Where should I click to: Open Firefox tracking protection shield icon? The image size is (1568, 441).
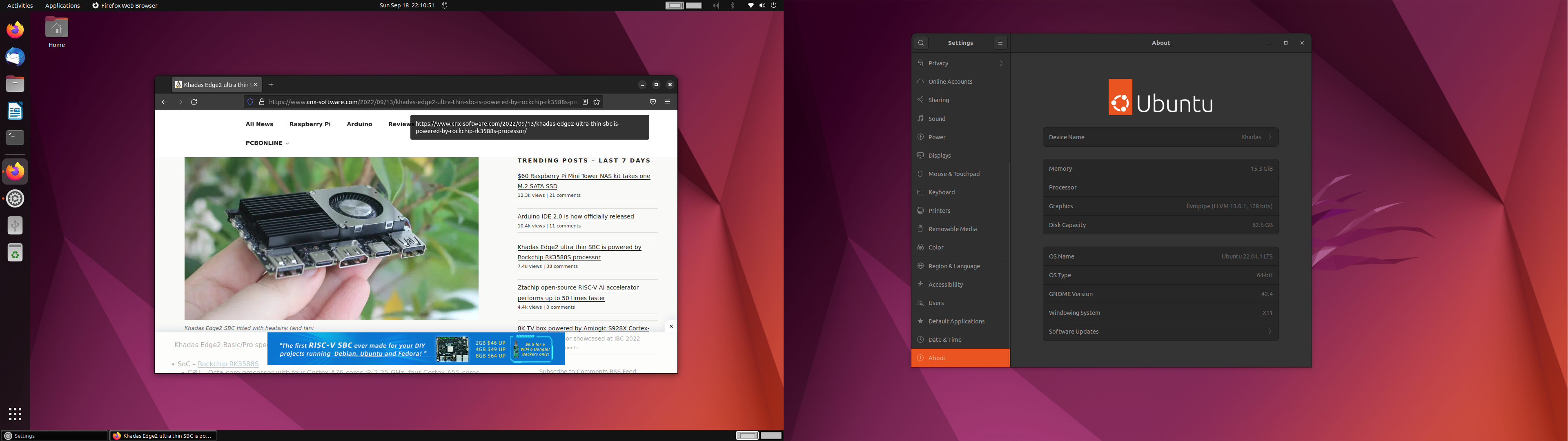click(249, 102)
